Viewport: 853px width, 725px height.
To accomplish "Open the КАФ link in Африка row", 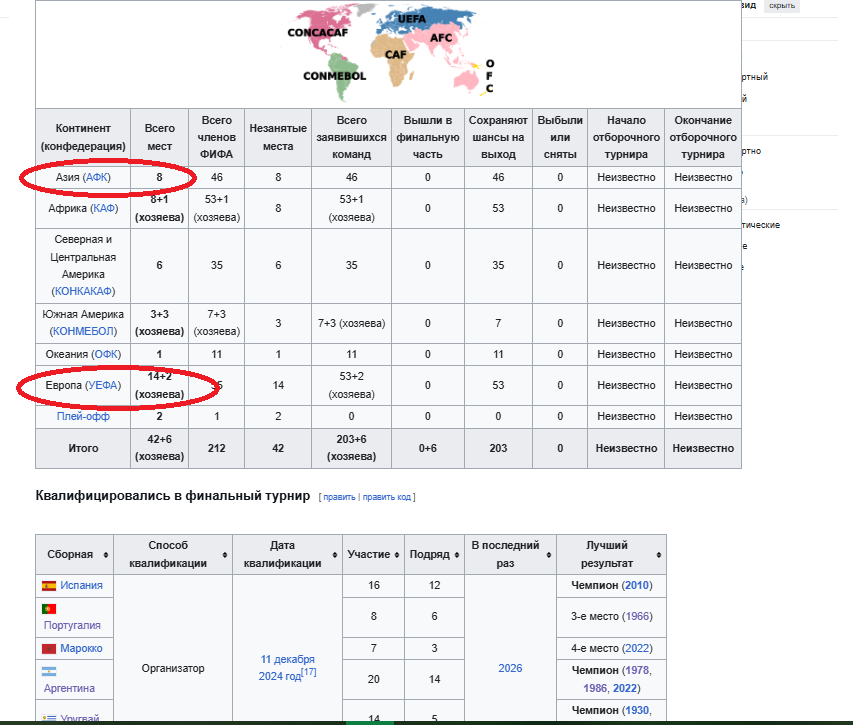I will pos(104,208).
